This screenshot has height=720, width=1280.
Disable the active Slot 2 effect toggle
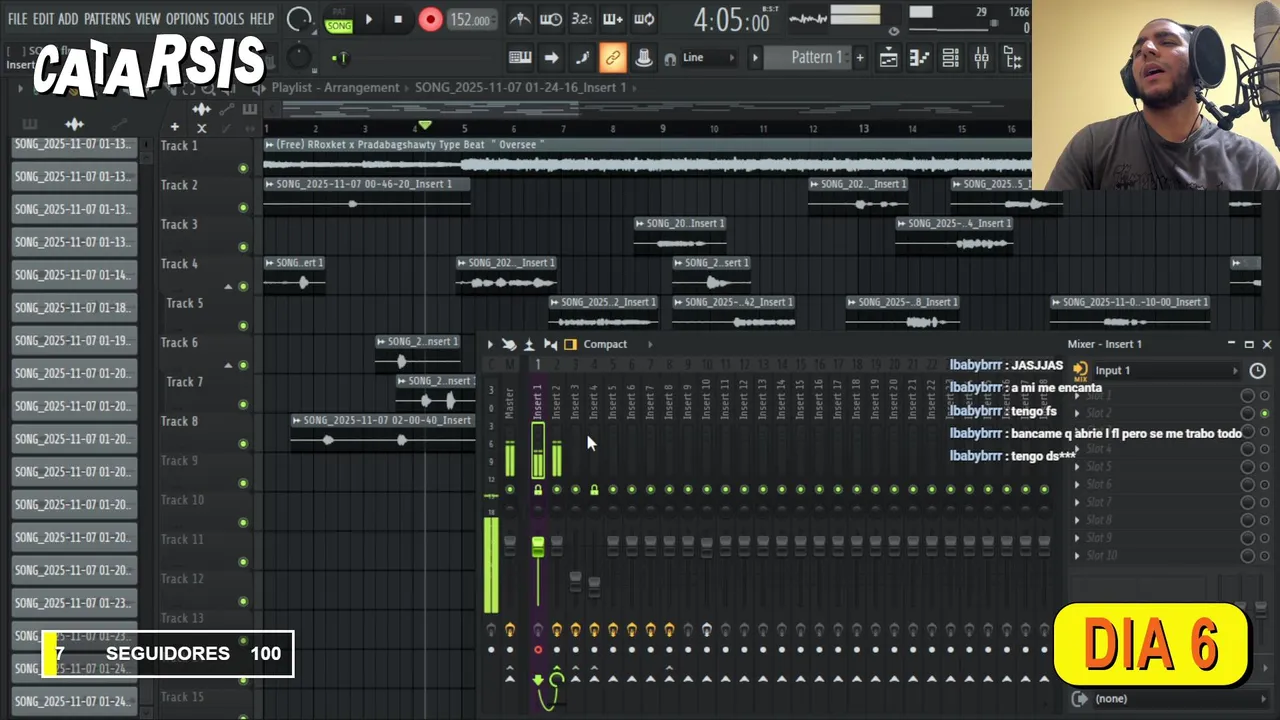(1265, 413)
